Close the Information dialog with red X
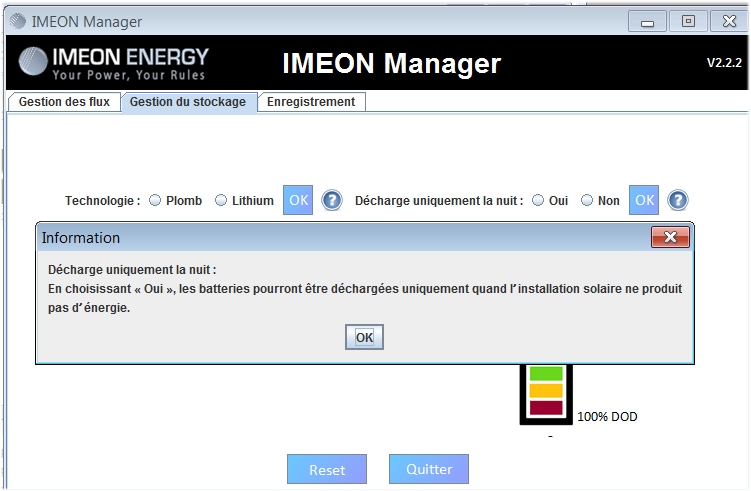751x491 pixels. (671, 237)
